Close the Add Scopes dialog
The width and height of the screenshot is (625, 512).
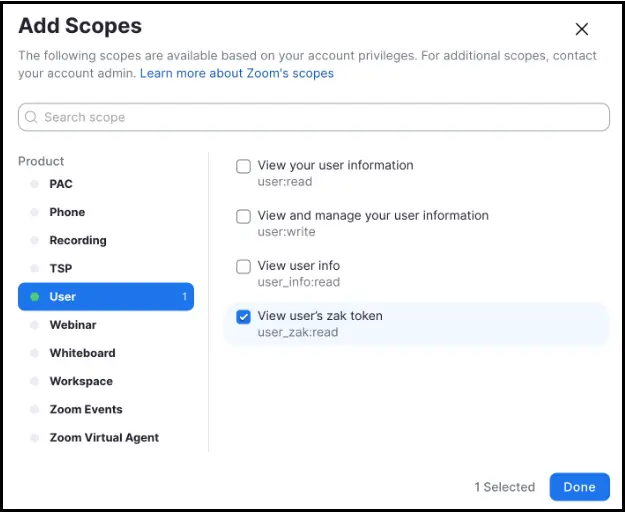point(581,30)
